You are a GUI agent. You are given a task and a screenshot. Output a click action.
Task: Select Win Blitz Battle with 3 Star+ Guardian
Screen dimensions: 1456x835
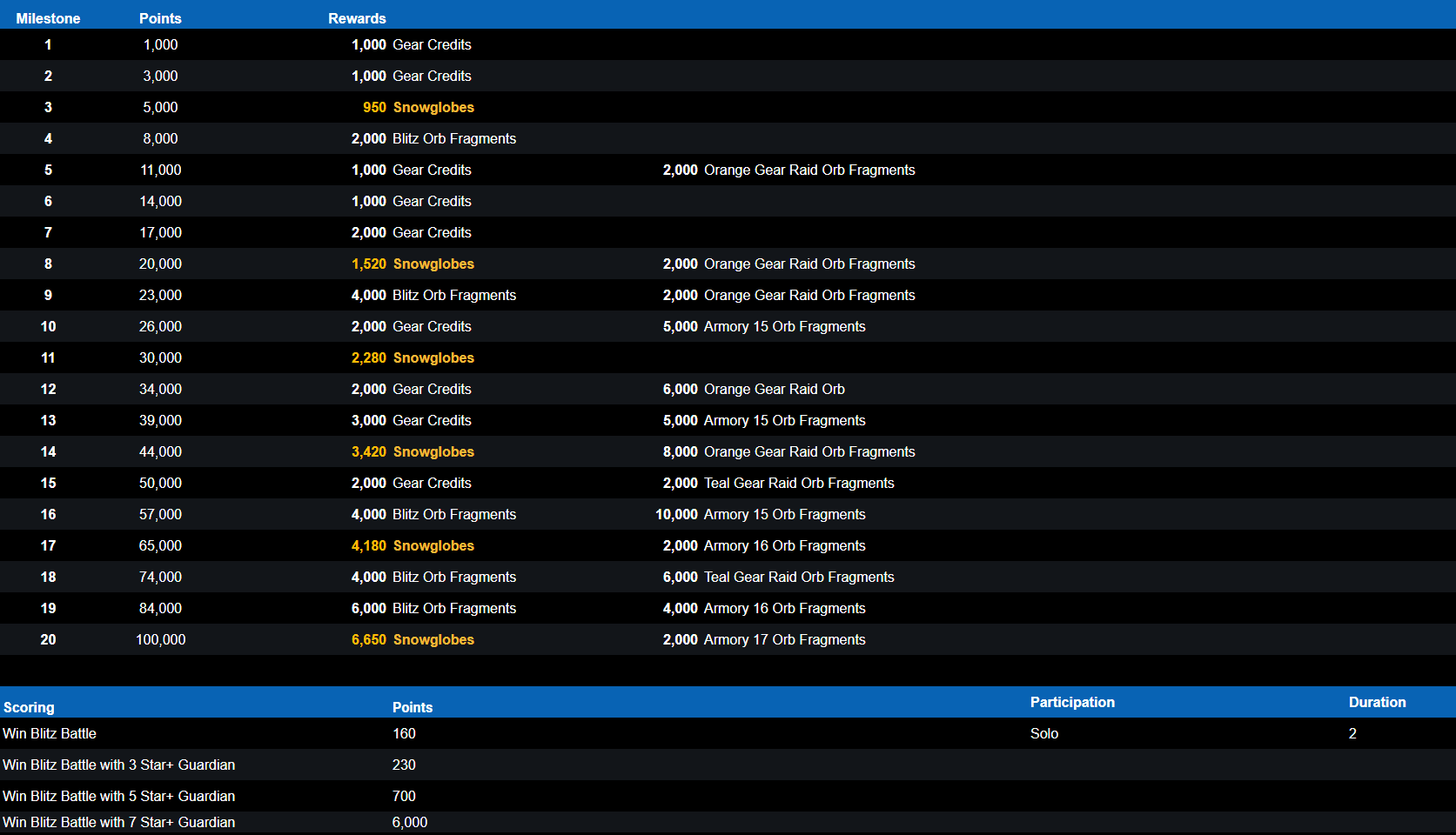[119, 765]
